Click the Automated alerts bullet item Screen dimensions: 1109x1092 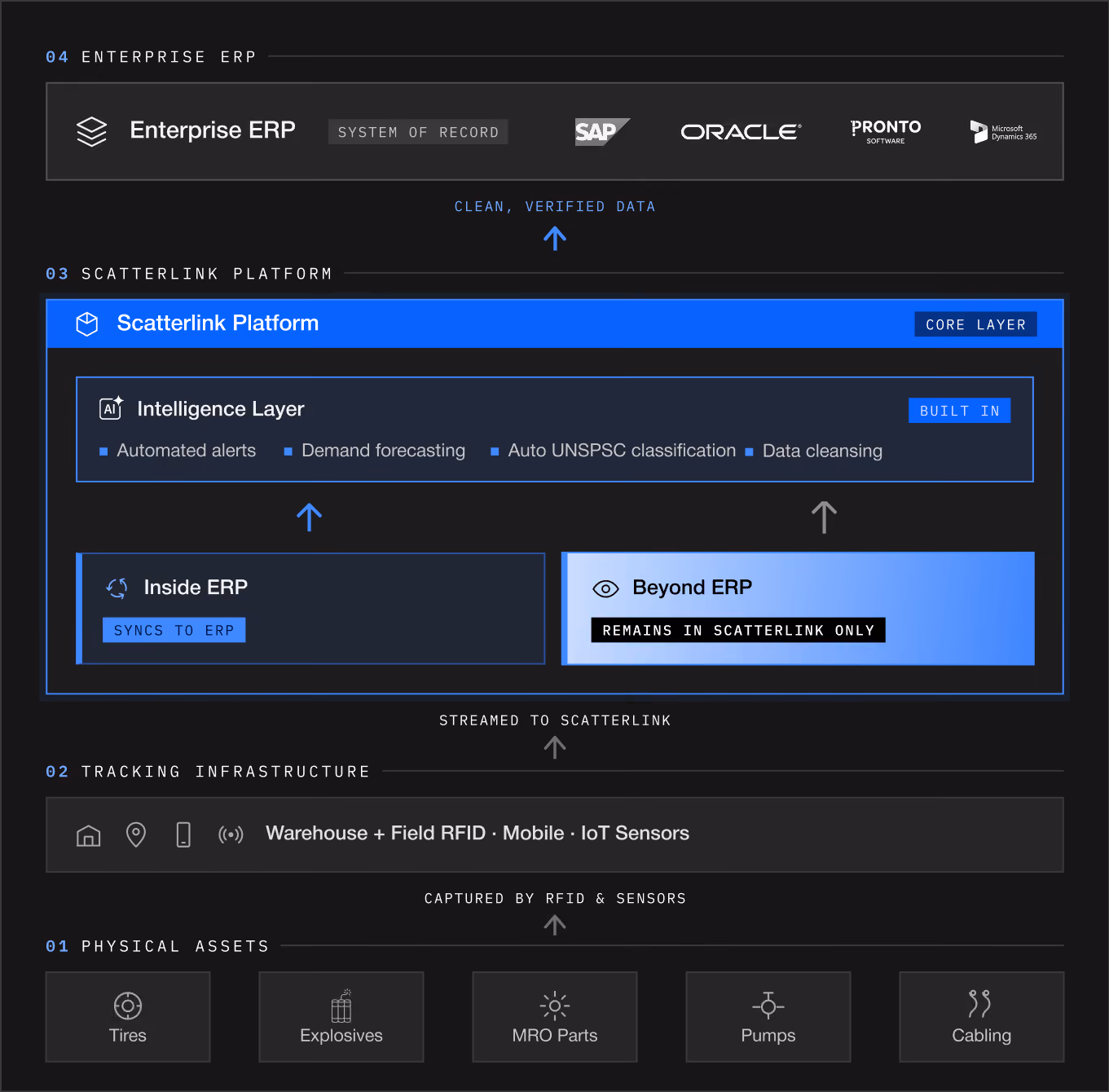click(178, 451)
